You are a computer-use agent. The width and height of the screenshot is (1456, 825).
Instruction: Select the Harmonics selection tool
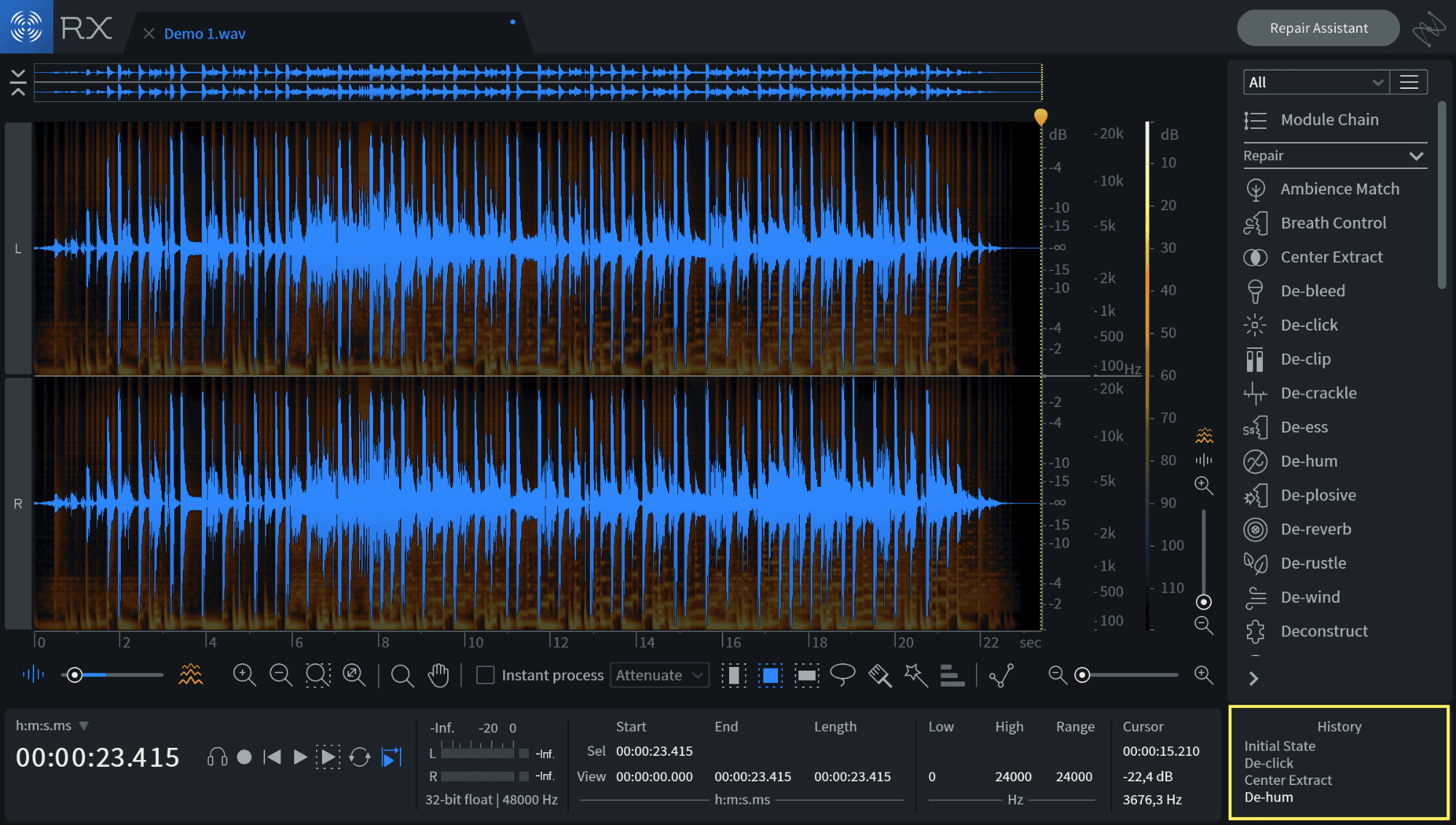click(x=952, y=676)
